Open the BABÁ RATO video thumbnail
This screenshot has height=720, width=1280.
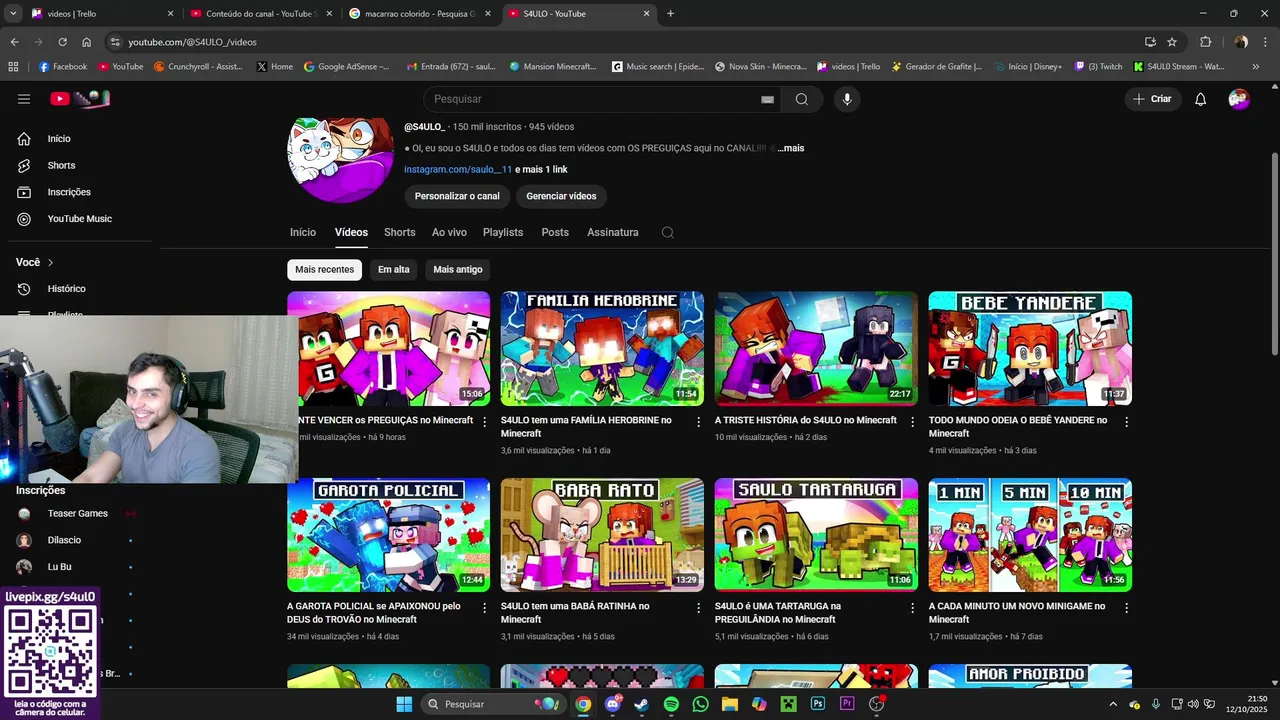coord(602,534)
